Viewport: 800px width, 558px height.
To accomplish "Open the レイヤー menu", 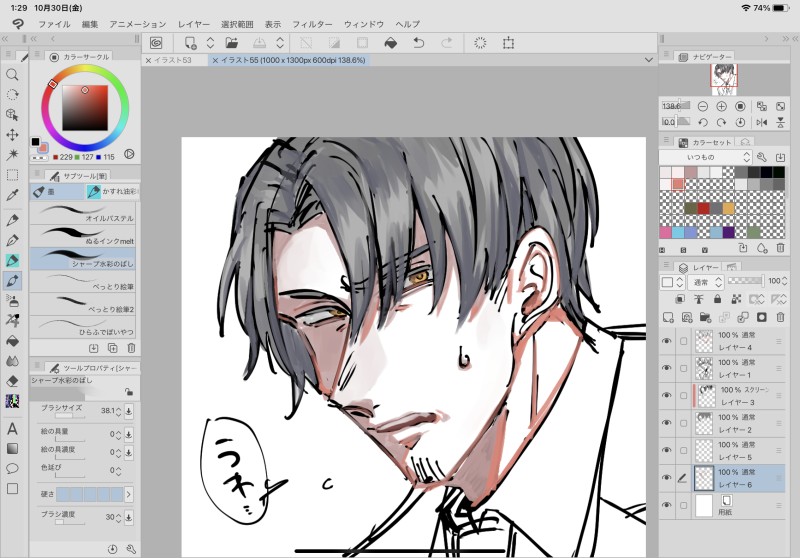I will [193, 24].
